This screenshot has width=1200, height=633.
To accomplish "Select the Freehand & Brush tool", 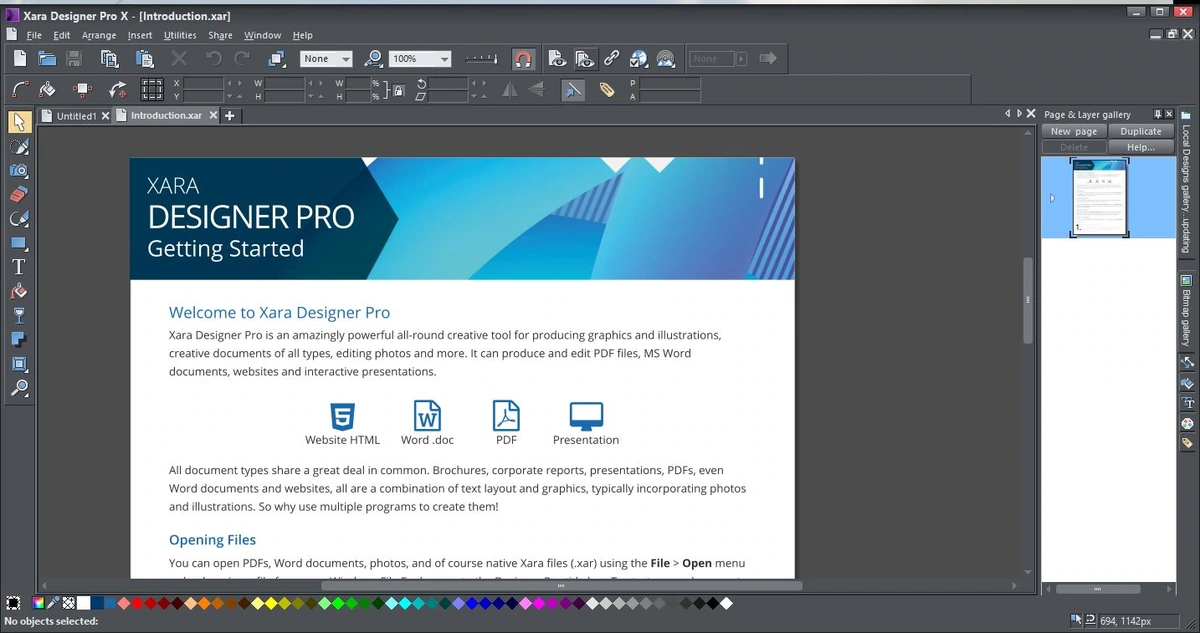I will point(18,147).
